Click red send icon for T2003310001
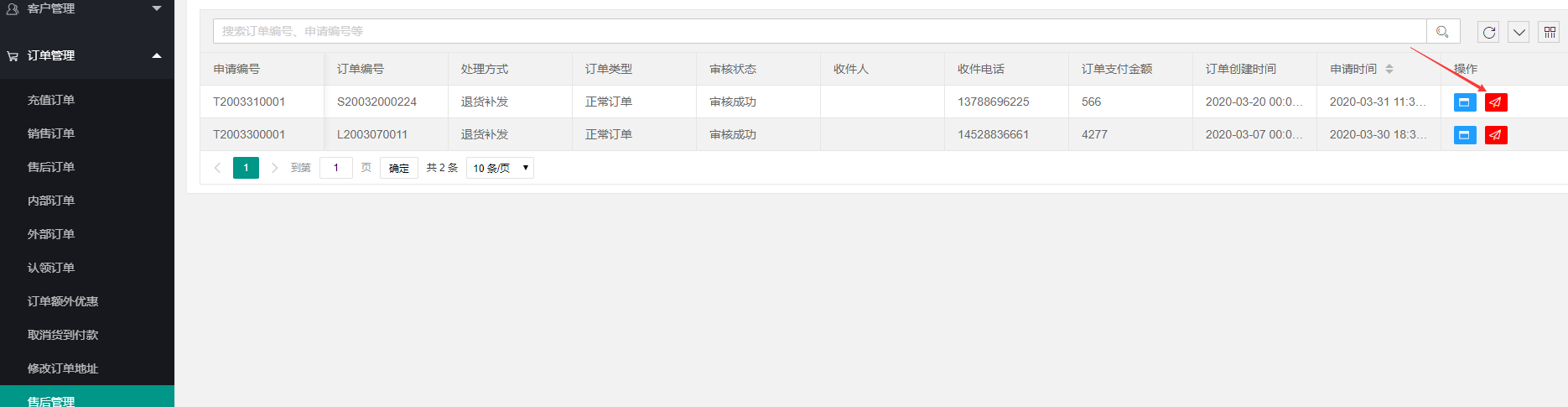This screenshot has height=407, width=1568. pos(1496,102)
